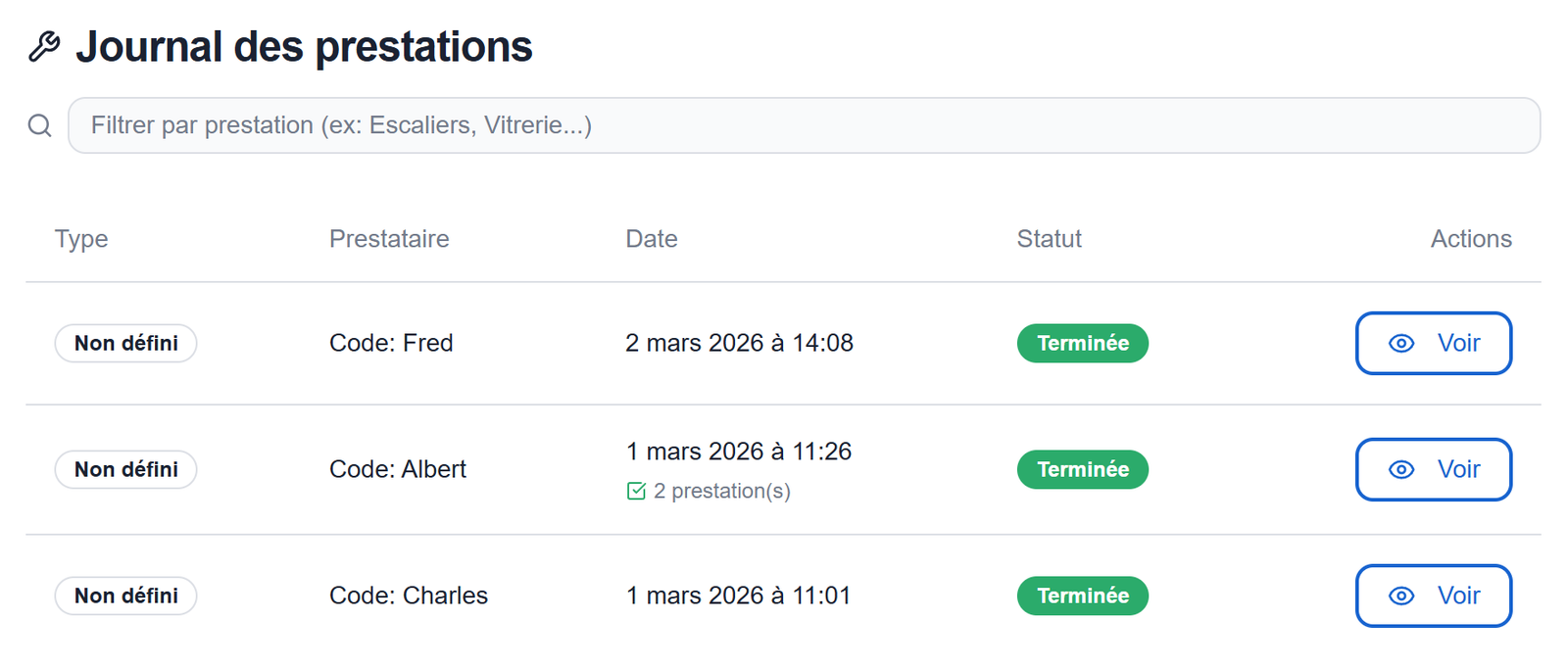Click the Non défini badge in Charles's row

[x=125, y=596]
